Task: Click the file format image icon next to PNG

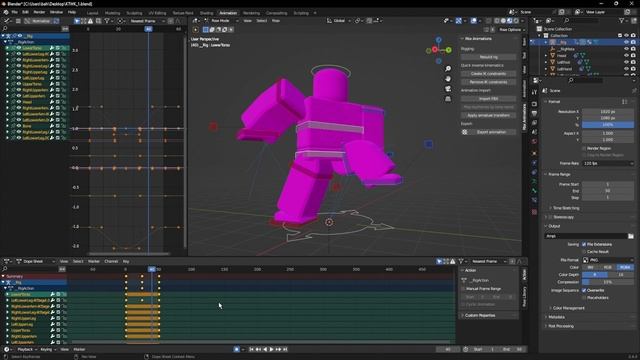Action: tap(586, 260)
